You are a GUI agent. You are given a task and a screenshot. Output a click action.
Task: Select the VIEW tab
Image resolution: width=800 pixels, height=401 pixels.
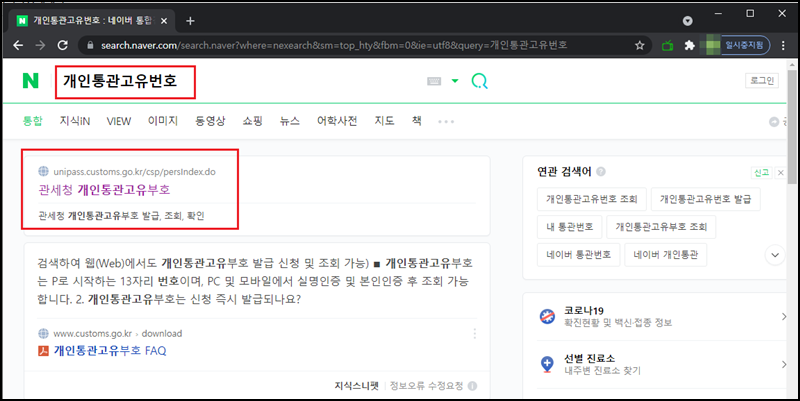tap(119, 121)
